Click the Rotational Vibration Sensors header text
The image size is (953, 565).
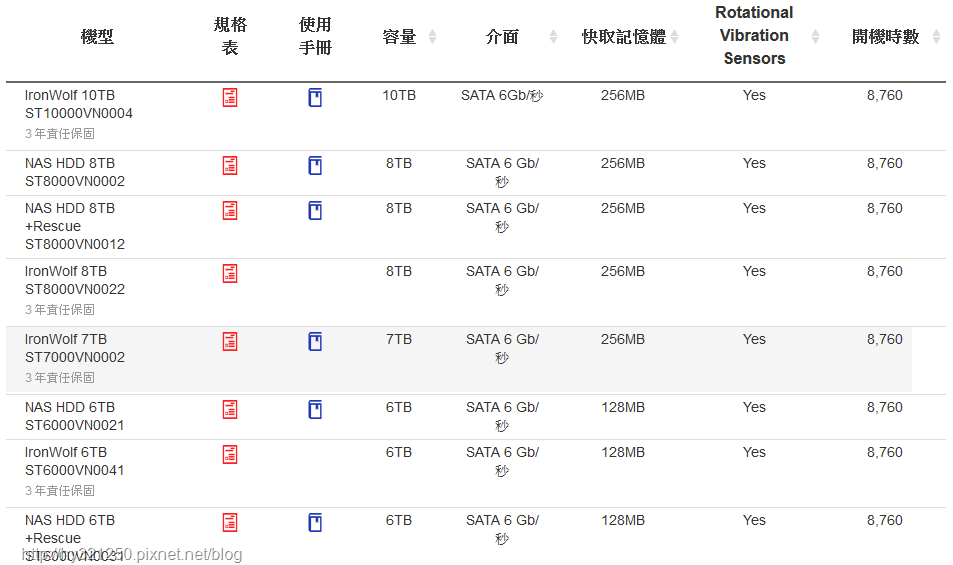pyautogui.click(x=754, y=35)
